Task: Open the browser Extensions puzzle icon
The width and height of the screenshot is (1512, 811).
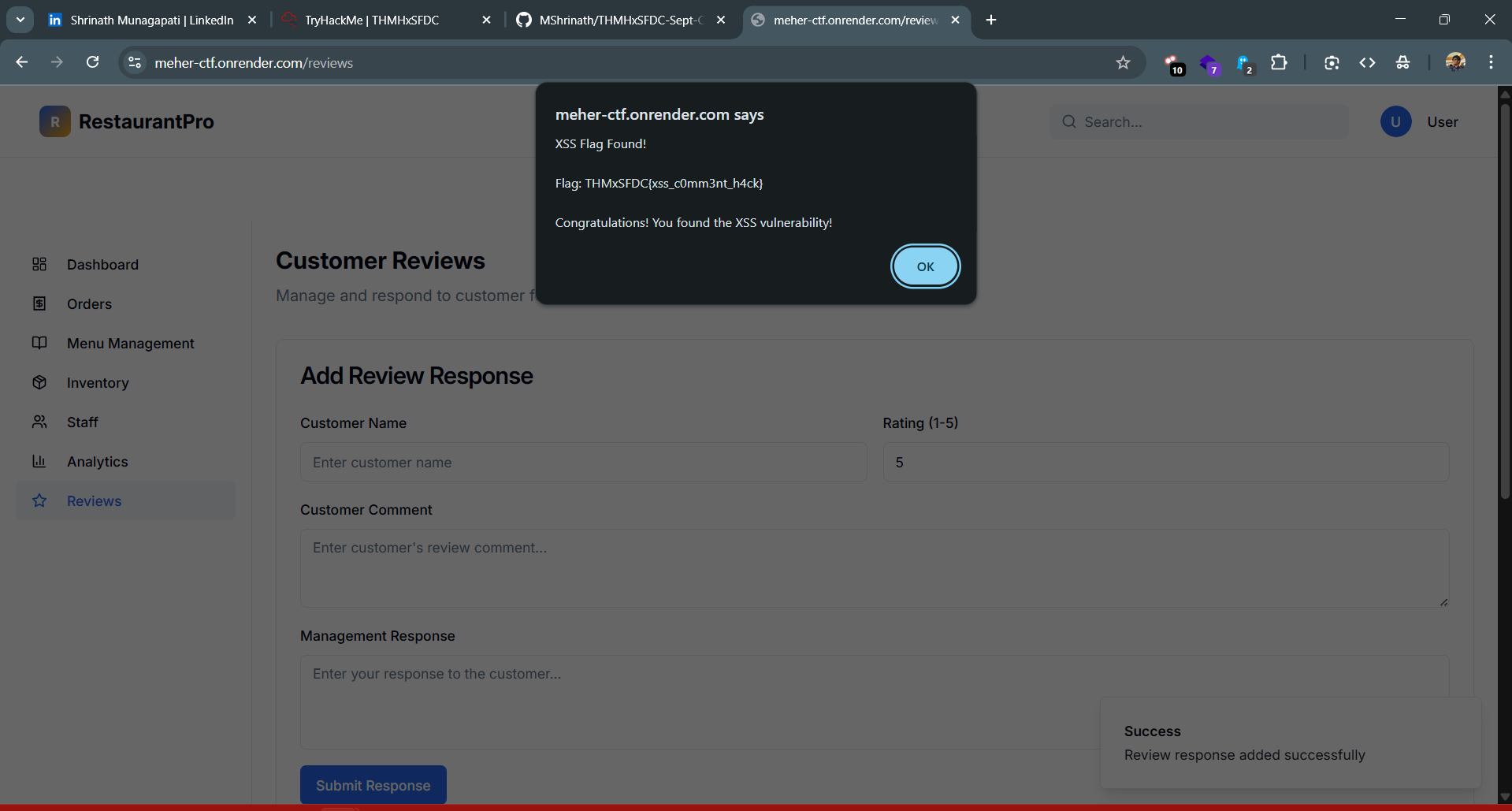Action: (1279, 62)
